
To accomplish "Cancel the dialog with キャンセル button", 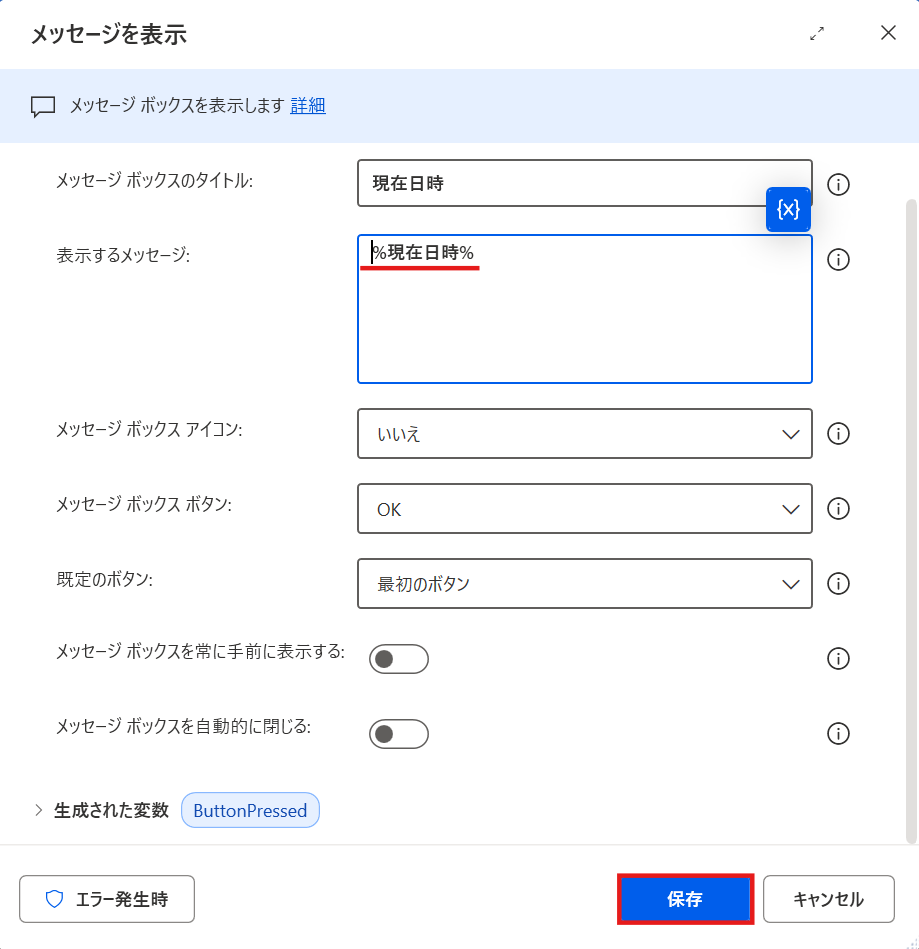I will coord(828,899).
